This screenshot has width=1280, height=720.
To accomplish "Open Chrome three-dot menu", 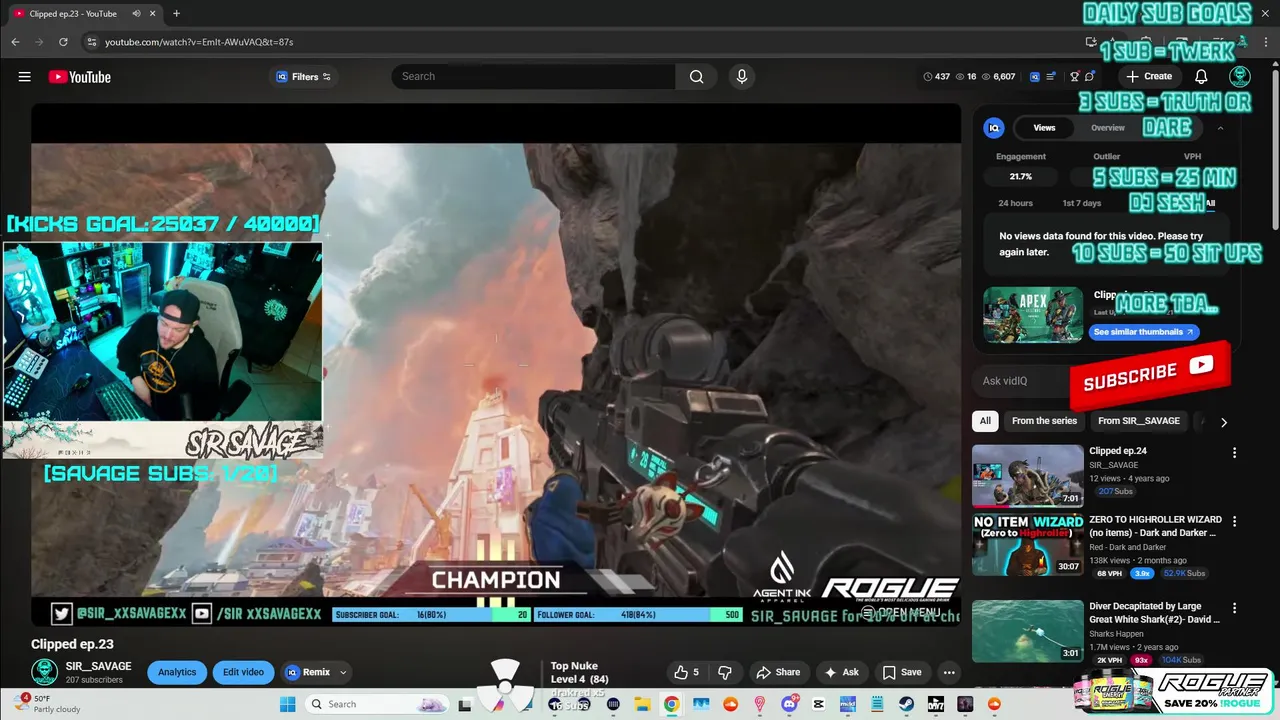I will click(x=1266, y=42).
